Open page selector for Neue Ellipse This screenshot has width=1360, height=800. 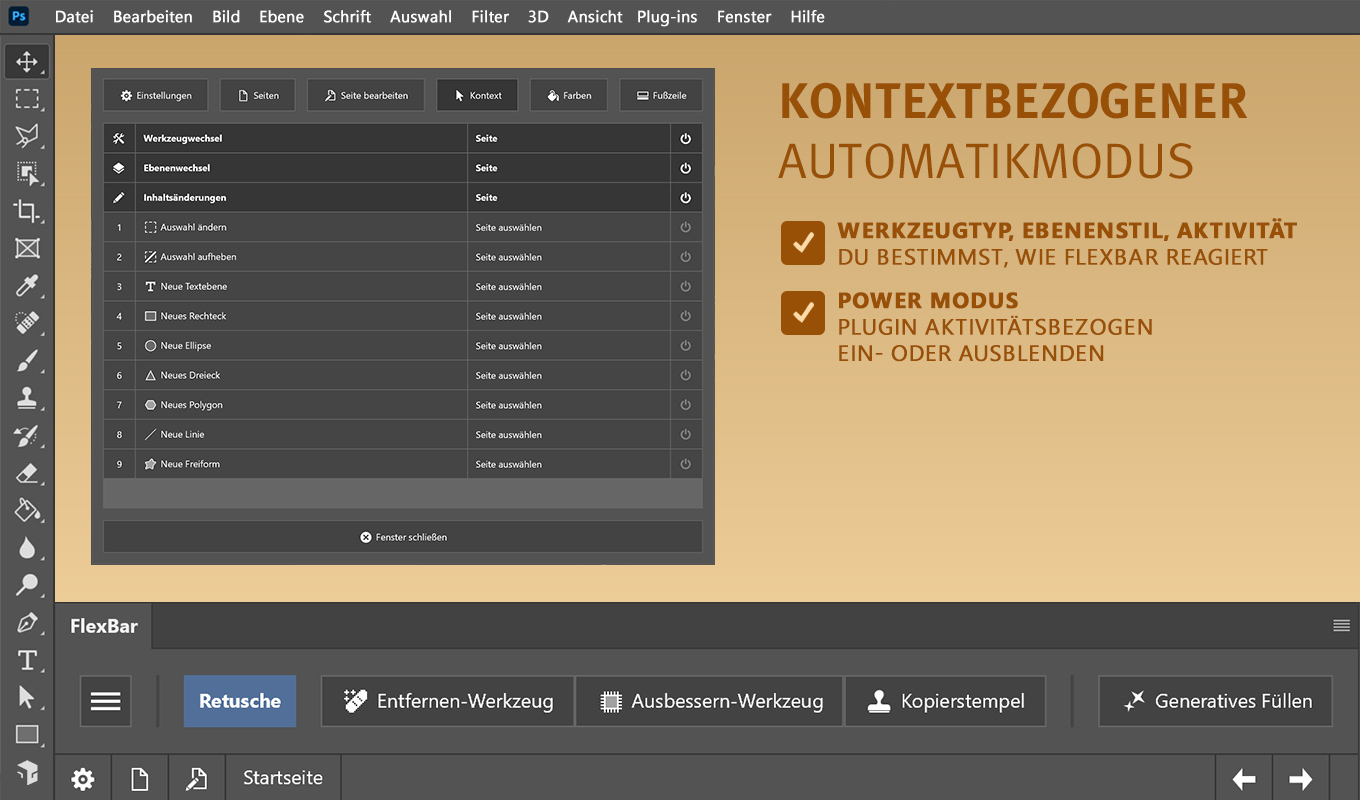pyautogui.click(x=569, y=346)
